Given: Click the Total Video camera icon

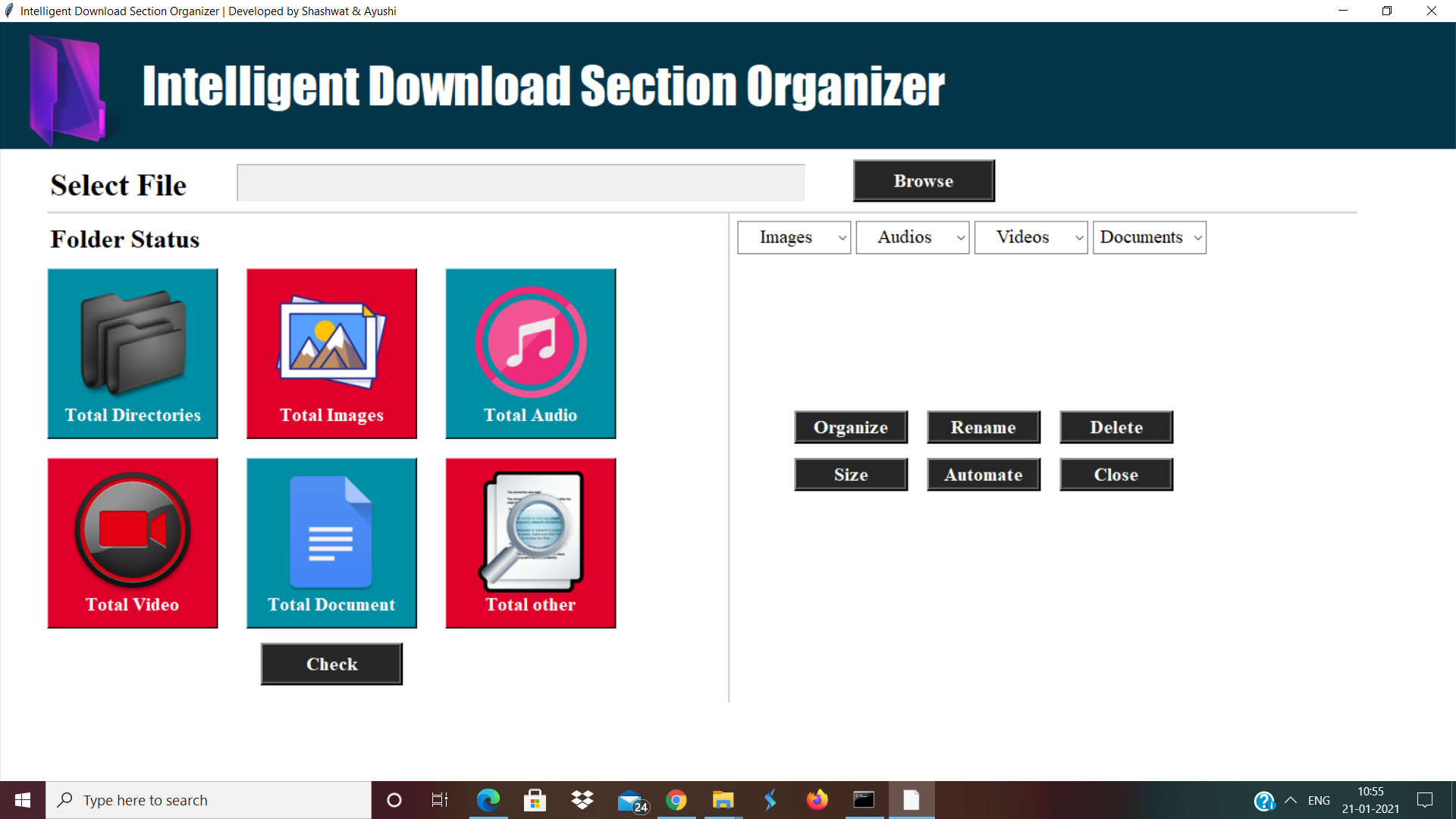Looking at the screenshot, I should pyautogui.click(x=132, y=531).
